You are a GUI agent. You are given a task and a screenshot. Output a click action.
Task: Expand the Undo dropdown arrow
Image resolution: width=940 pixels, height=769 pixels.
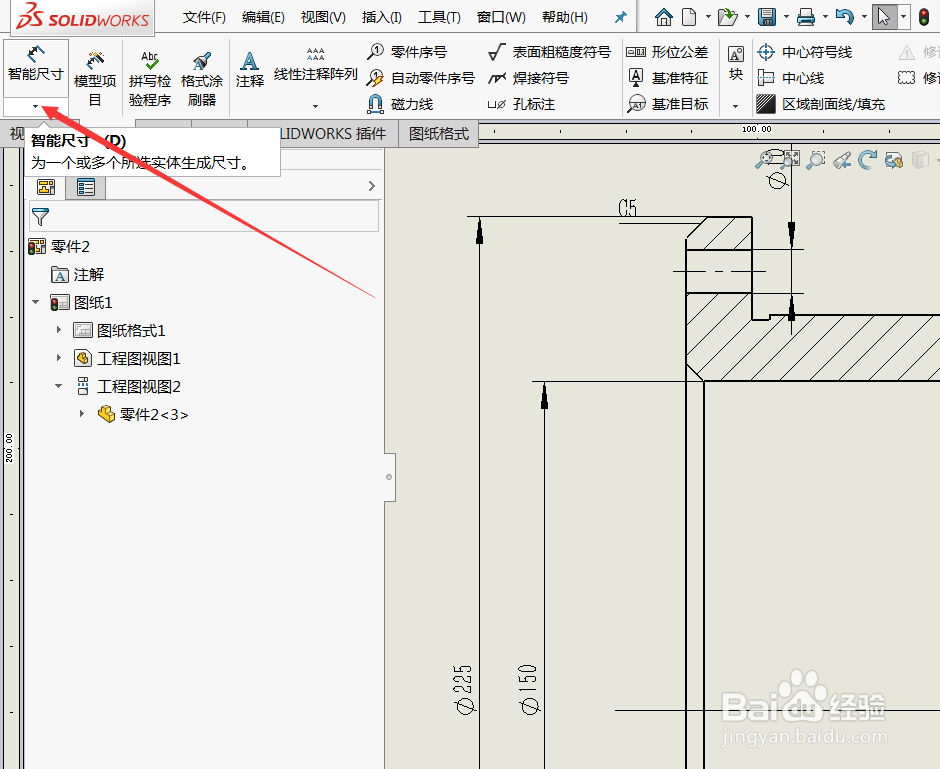[x=864, y=17]
